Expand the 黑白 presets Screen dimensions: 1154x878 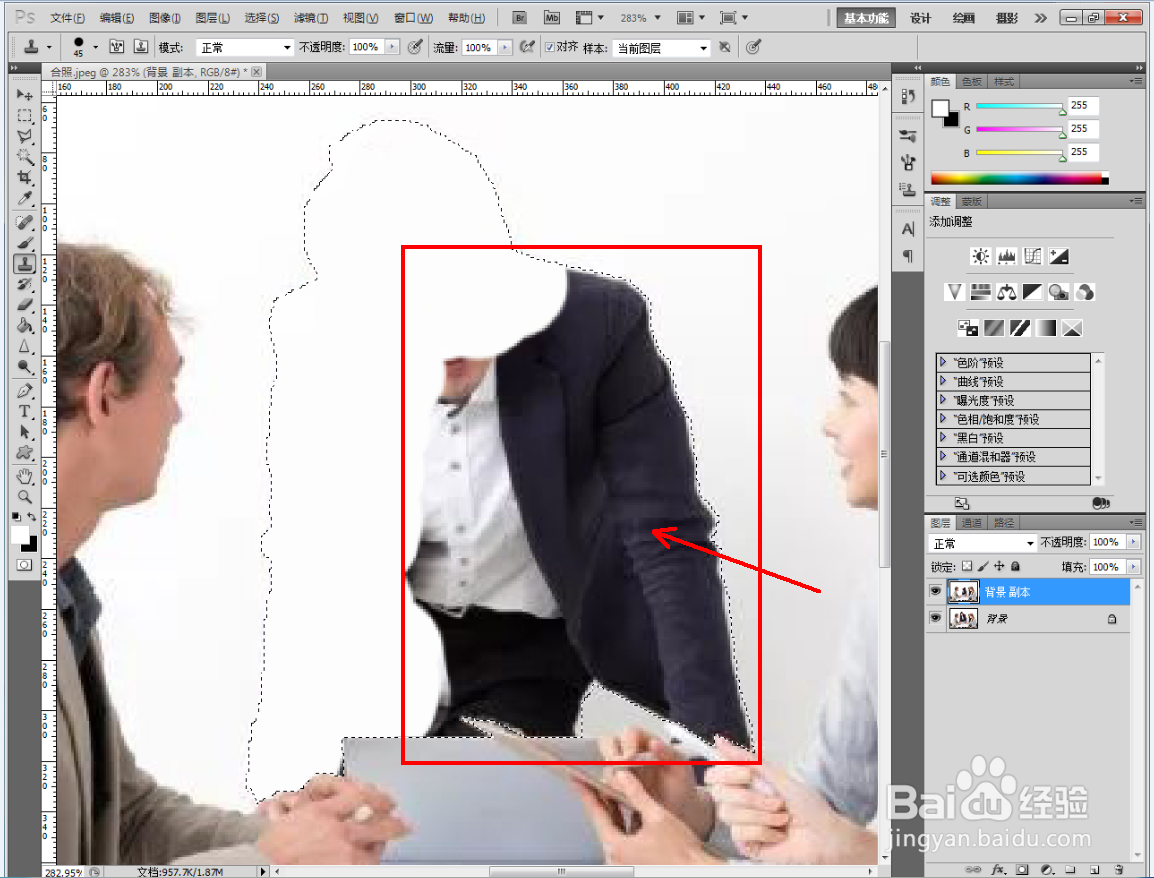pos(943,437)
